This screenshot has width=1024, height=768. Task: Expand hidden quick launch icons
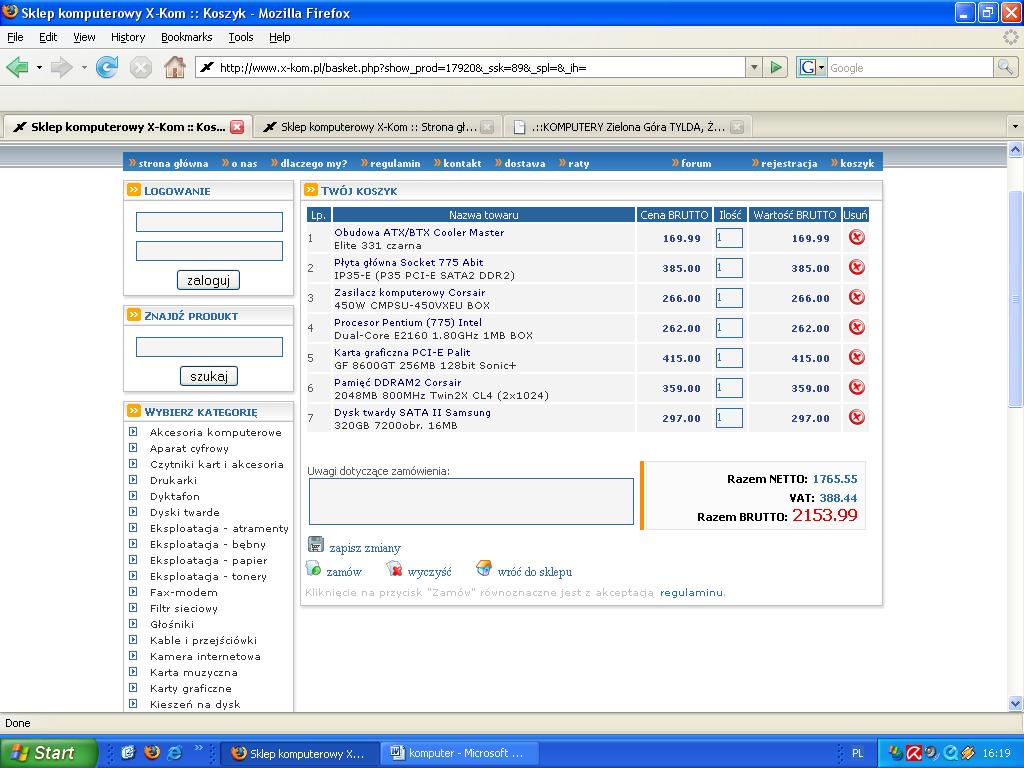[x=199, y=748]
